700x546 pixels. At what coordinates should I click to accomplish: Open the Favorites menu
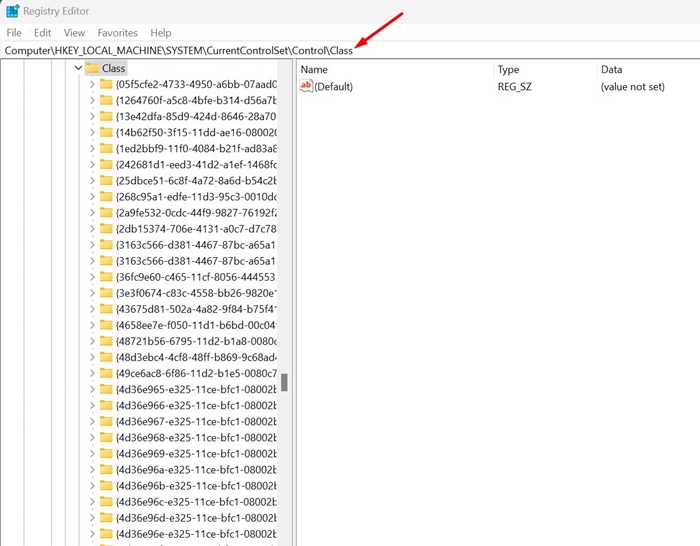117,33
